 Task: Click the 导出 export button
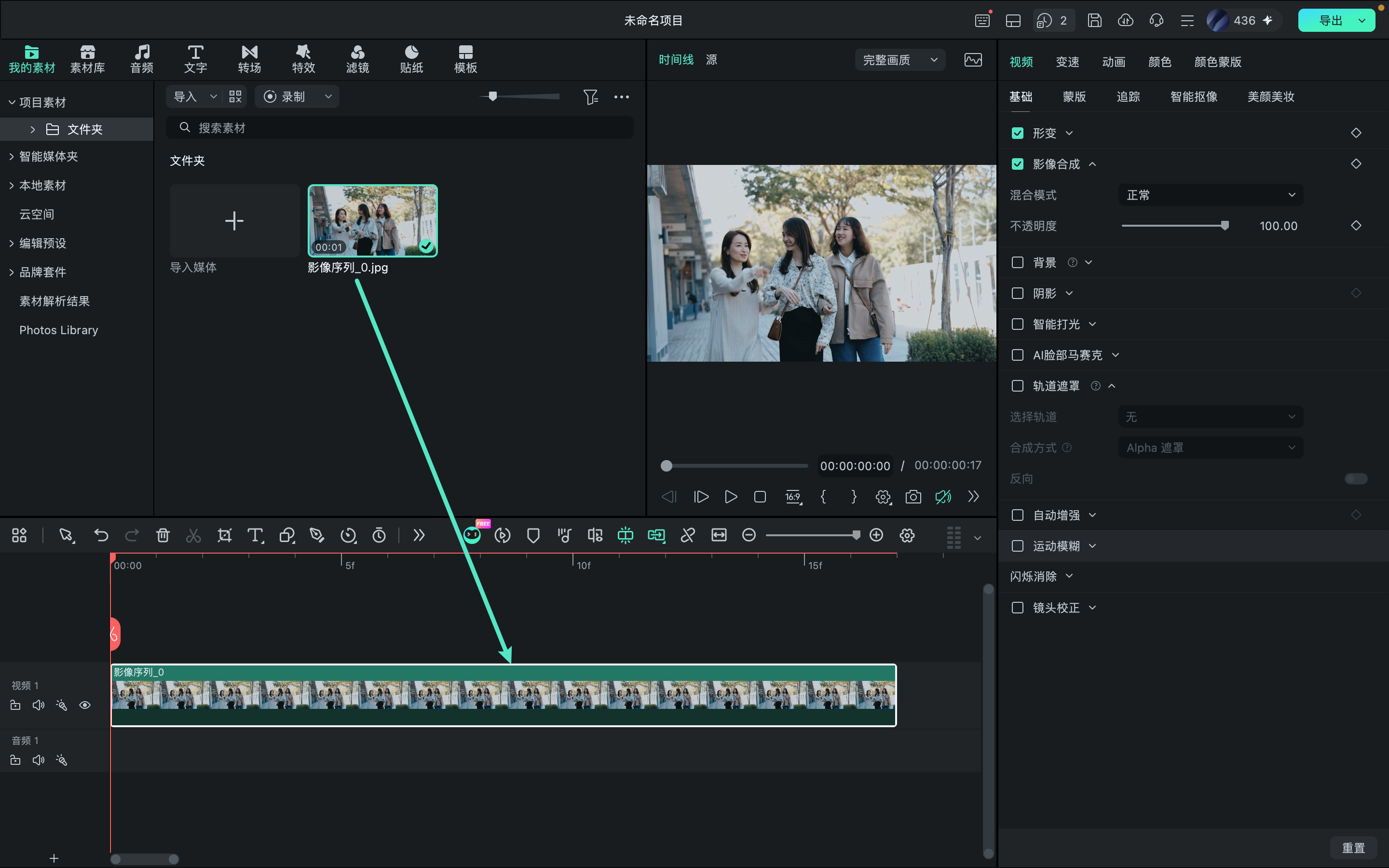(1330, 21)
